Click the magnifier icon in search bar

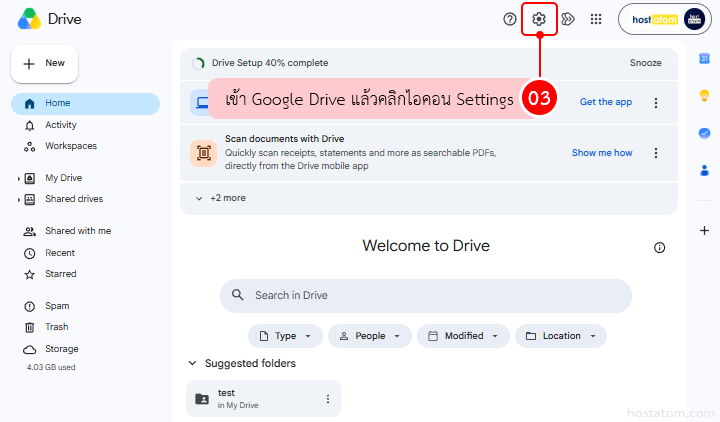pos(237,295)
